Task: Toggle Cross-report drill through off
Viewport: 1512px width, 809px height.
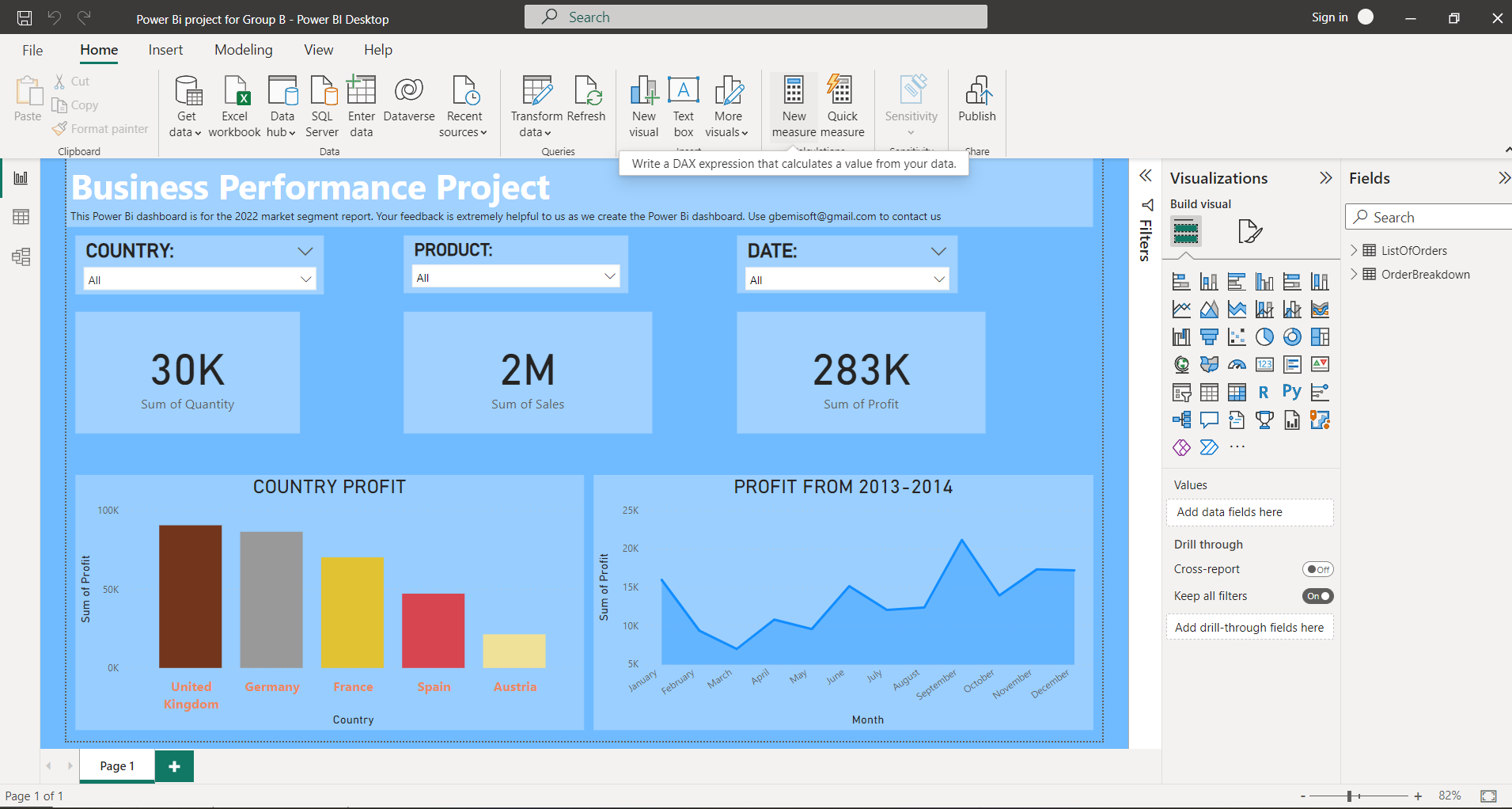Action: [x=1317, y=568]
